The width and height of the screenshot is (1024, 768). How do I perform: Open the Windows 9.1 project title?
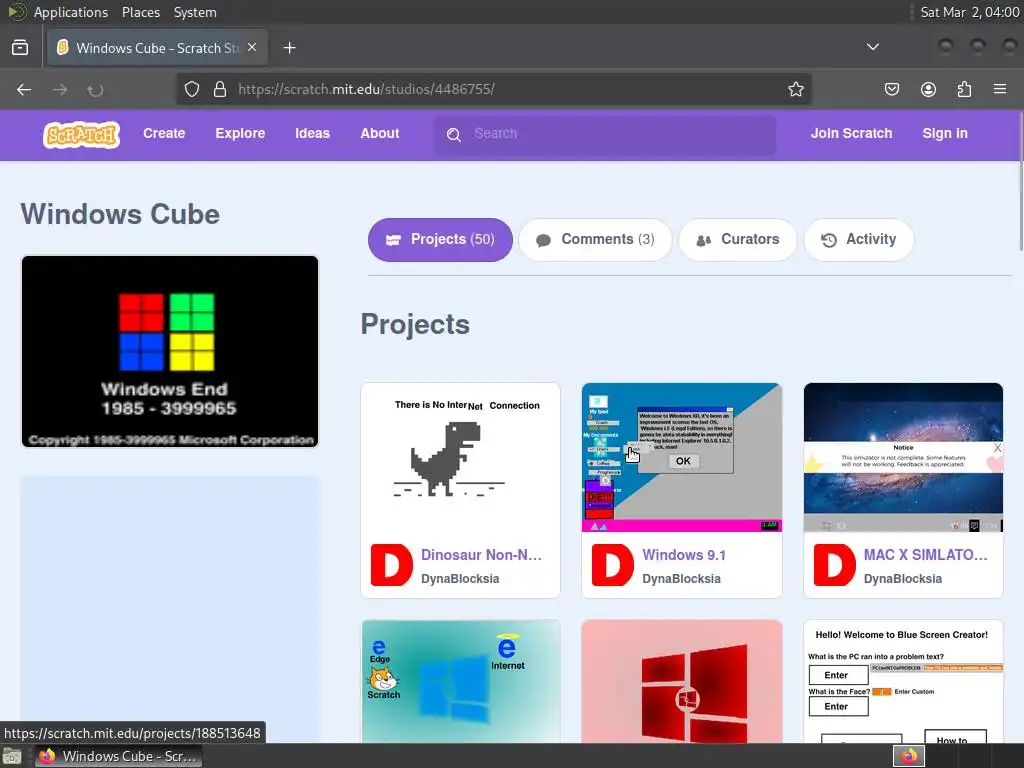tap(684, 555)
